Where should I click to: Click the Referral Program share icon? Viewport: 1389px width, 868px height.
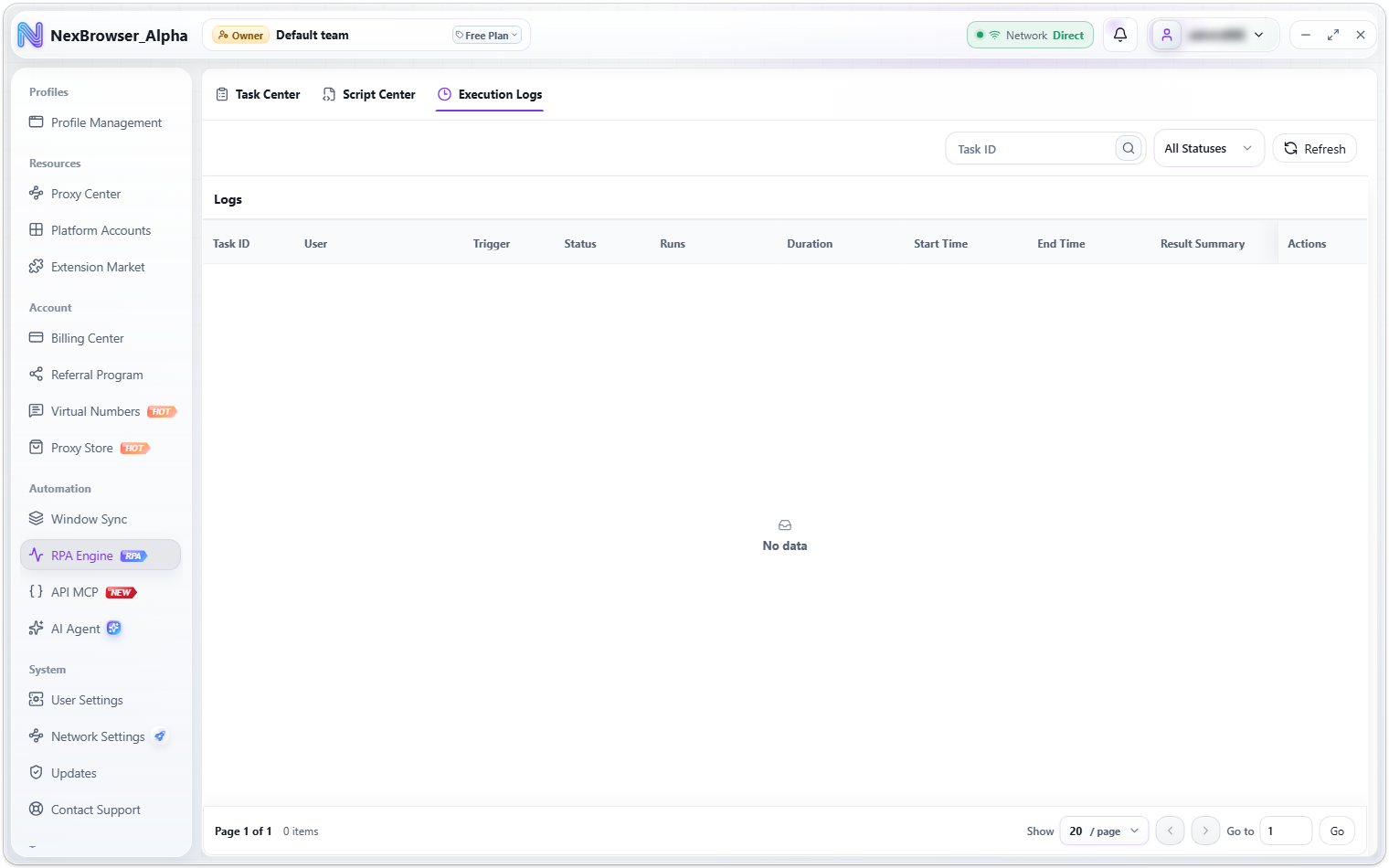pyautogui.click(x=37, y=375)
